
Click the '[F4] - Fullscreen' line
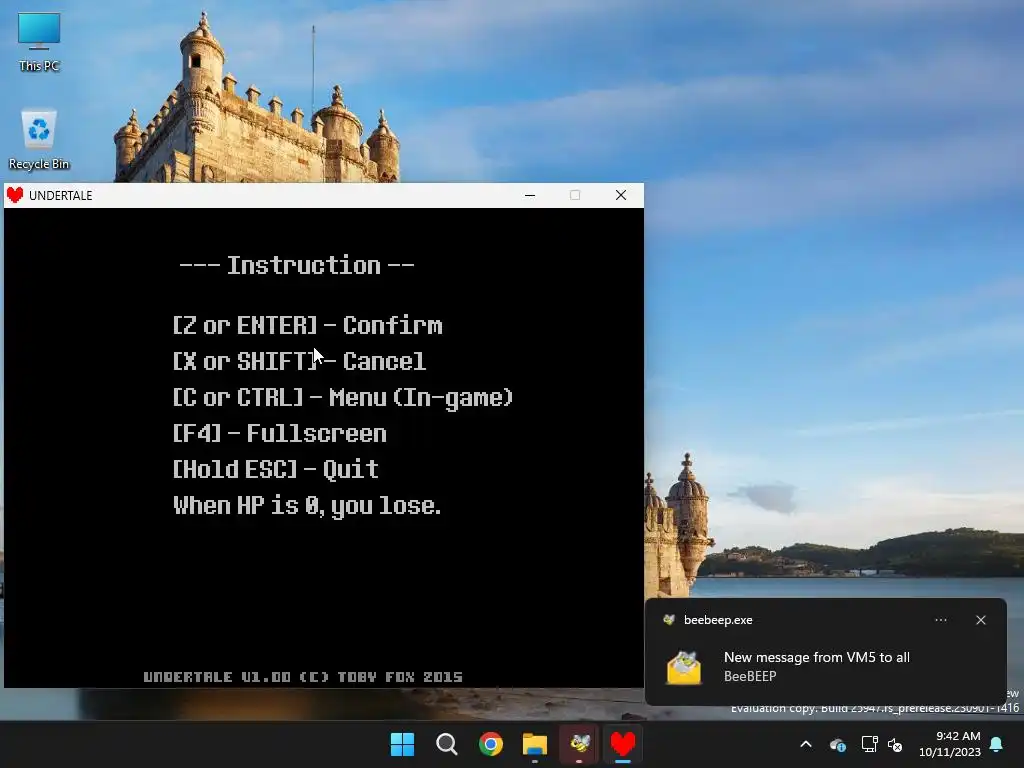pos(280,433)
